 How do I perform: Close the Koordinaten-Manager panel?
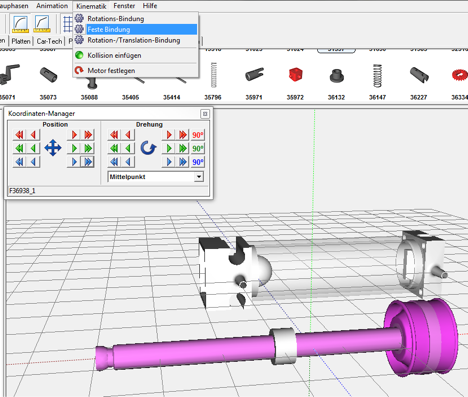205,114
